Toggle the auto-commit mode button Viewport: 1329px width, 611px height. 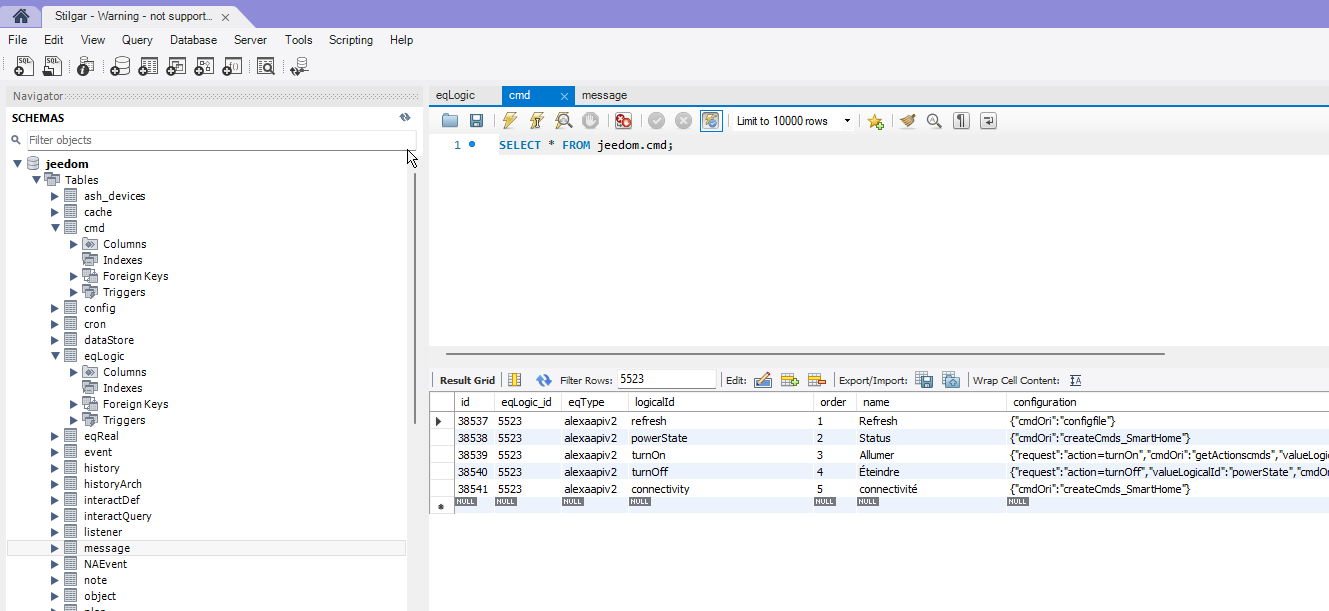710,121
